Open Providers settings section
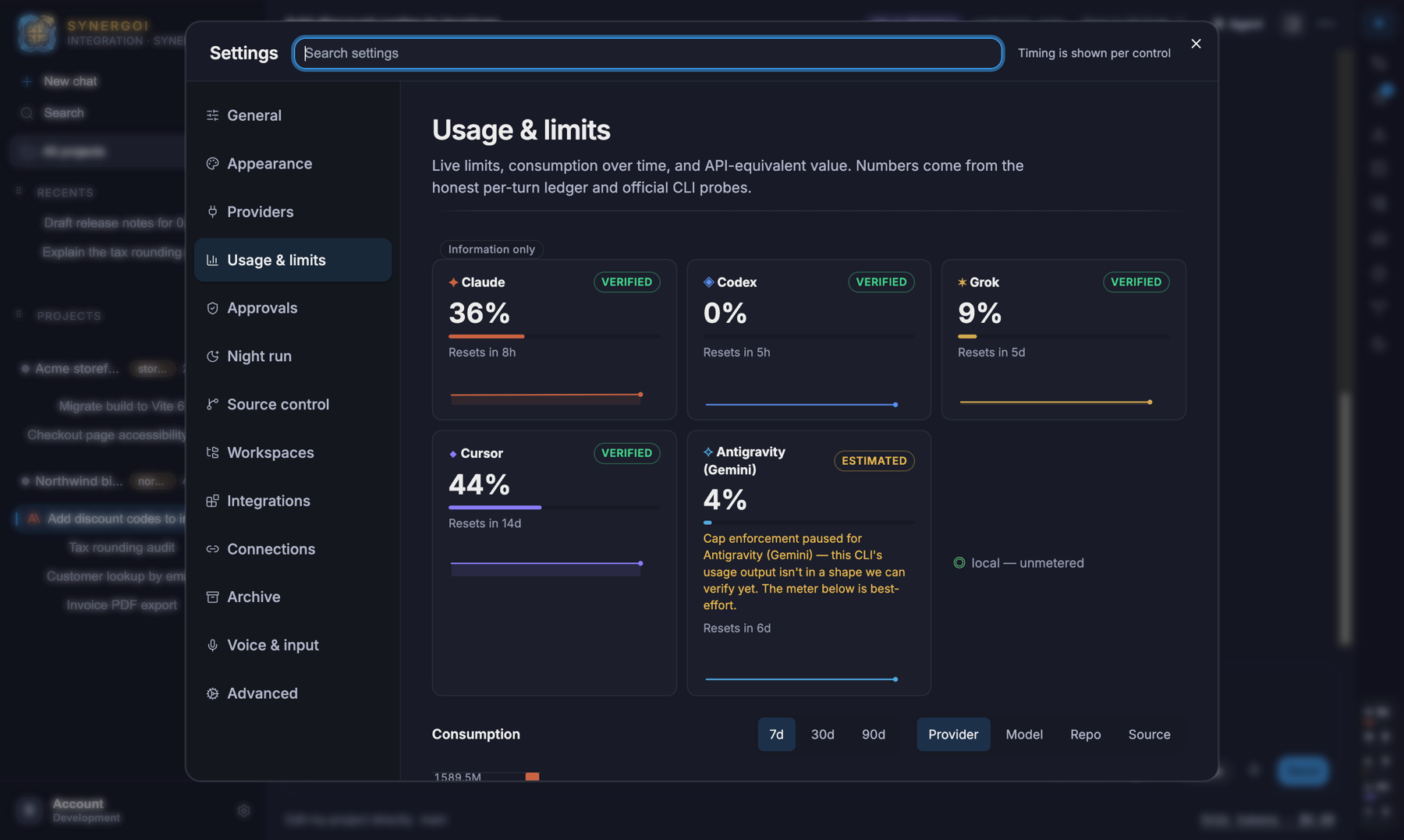 (x=292, y=212)
